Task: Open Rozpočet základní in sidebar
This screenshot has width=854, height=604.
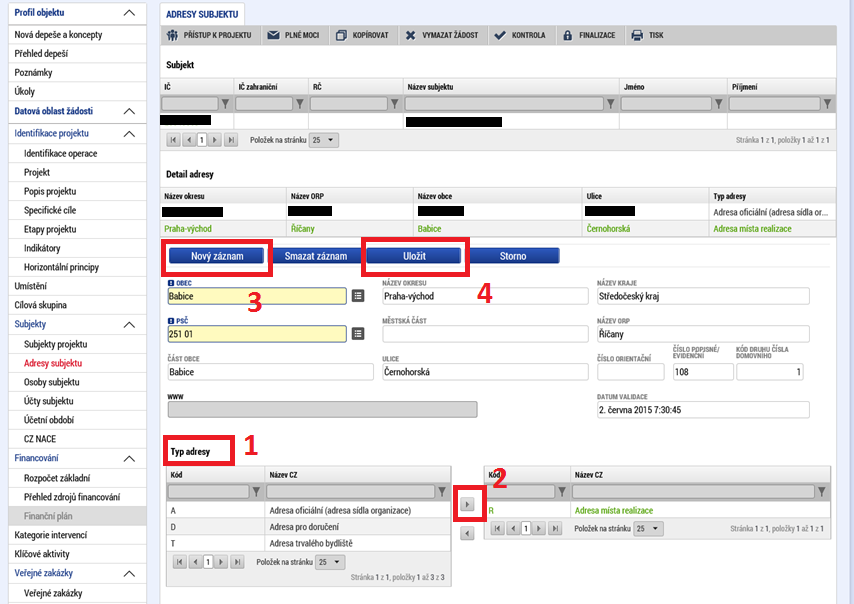Action: pos(77,478)
